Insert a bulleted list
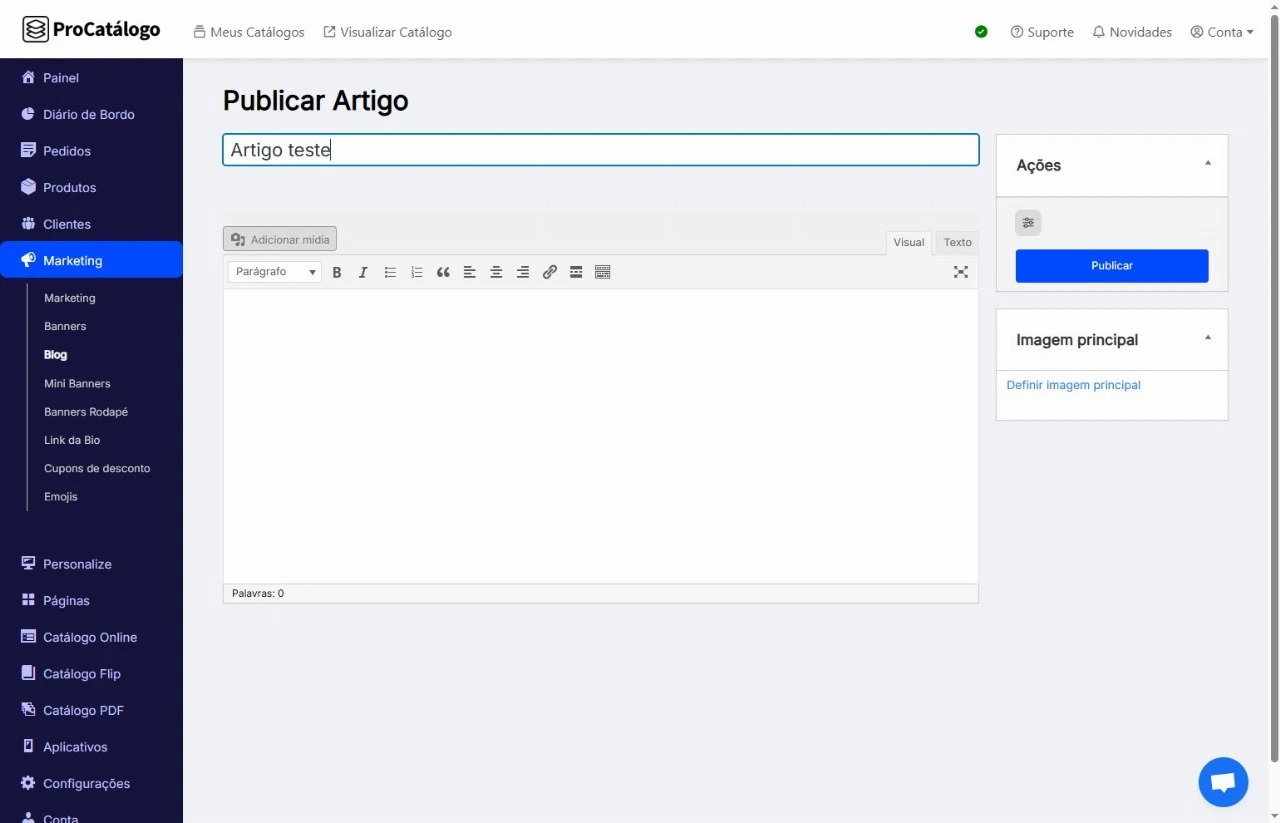Image resolution: width=1280 pixels, height=823 pixels. point(390,272)
